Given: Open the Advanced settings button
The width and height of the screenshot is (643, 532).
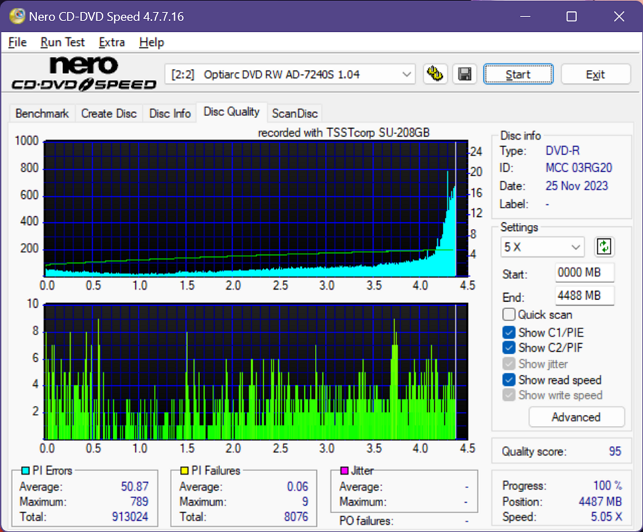Looking at the screenshot, I should tap(576, 417).
